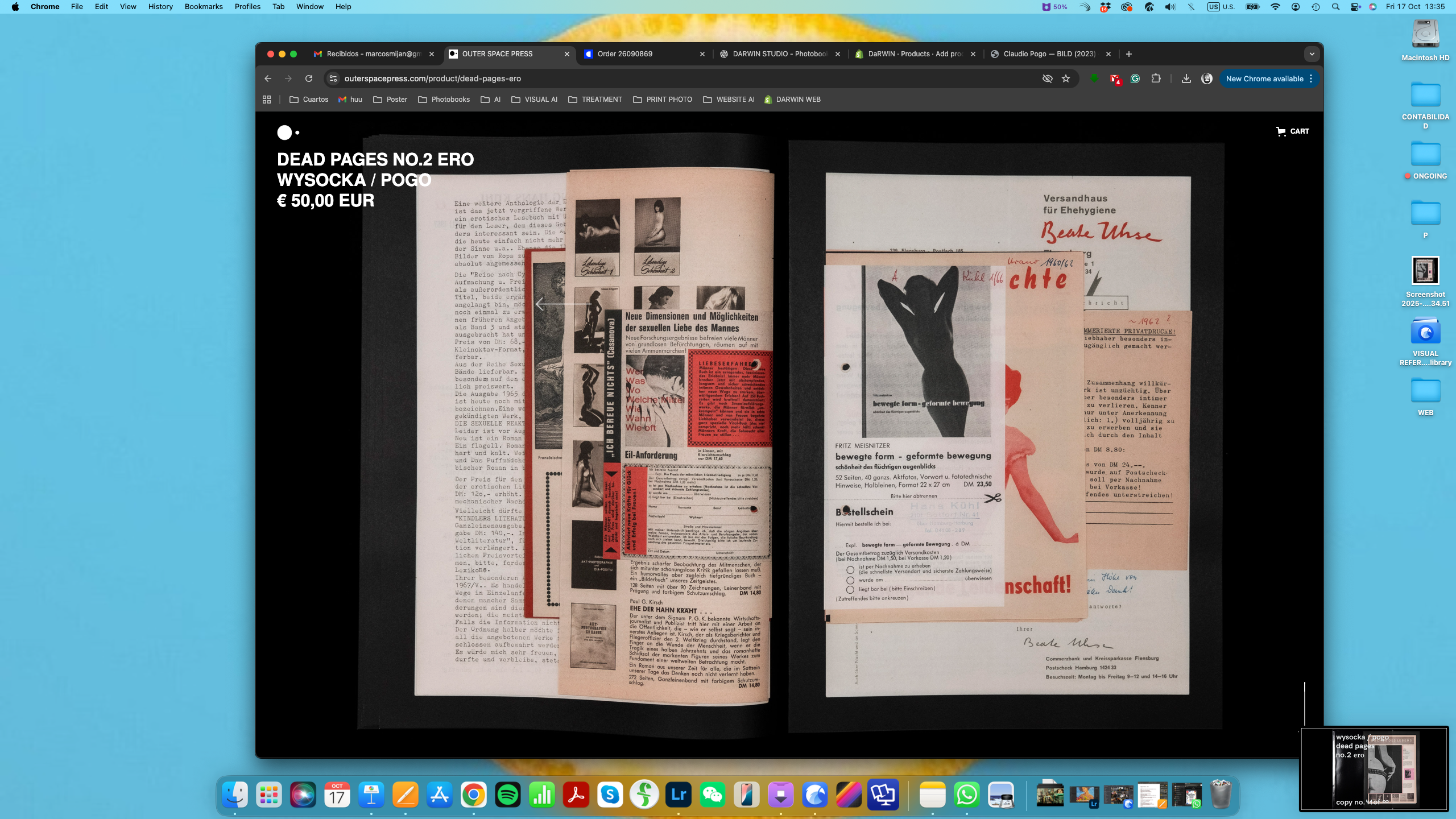This screenshot has height=819, width=1456.
Task: Close the OUTER SPACE PRESS tab
Action: point(566,54)
